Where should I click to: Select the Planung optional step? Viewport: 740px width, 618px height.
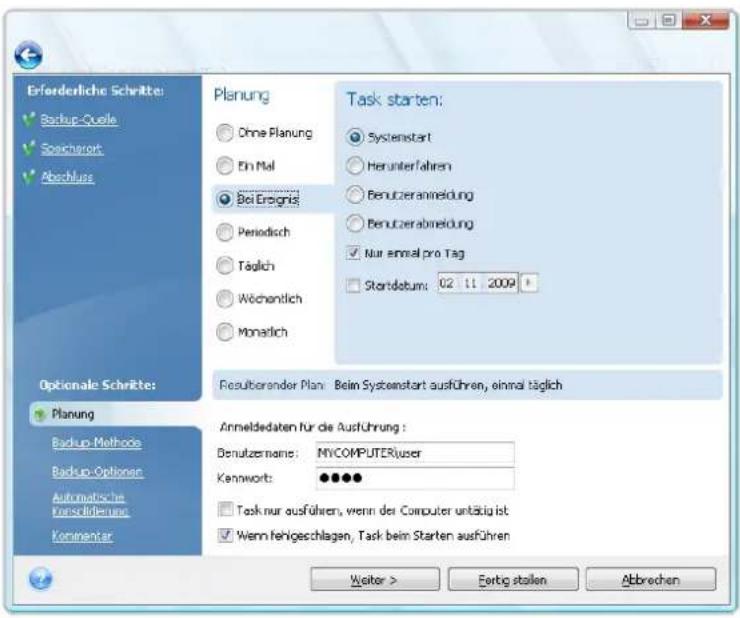(x=73, y=414)
